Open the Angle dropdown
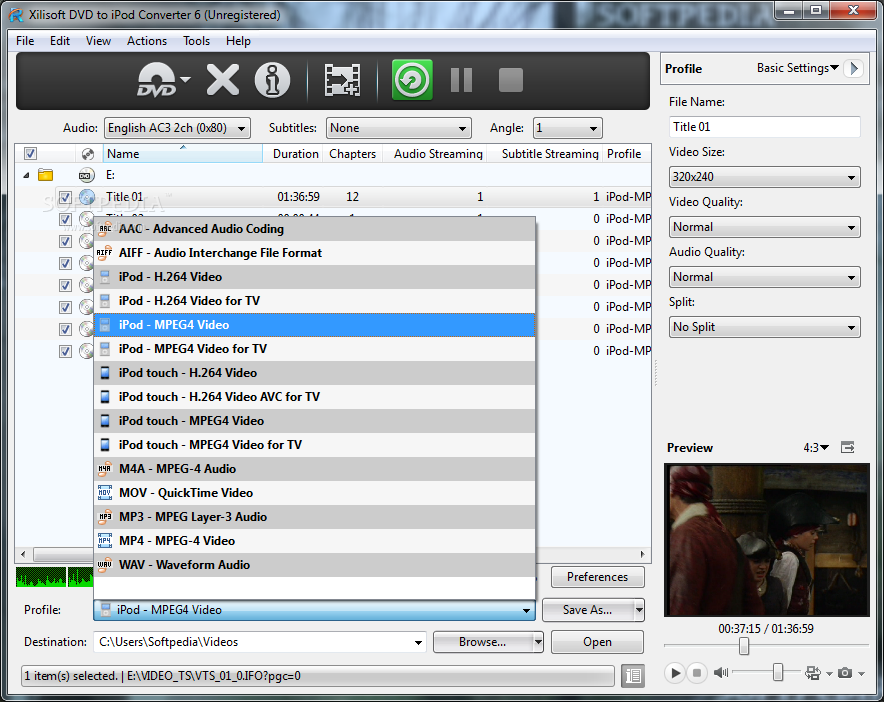 [567, 128]
